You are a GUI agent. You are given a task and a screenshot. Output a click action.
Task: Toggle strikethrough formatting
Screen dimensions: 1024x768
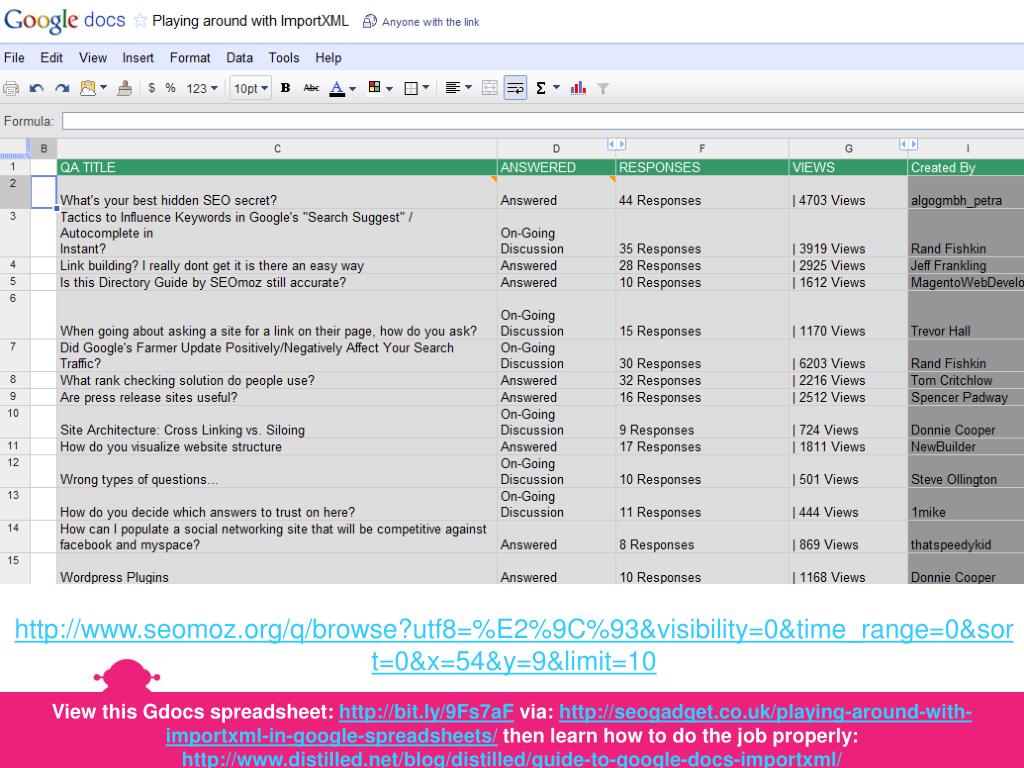[x=312, y=88]
